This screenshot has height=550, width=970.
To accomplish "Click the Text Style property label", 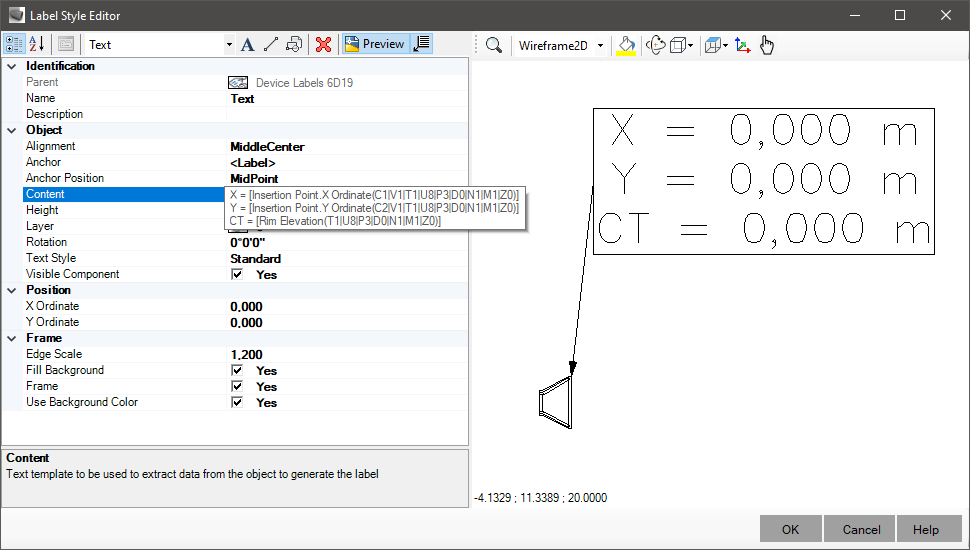I will (x=51, y=258).
